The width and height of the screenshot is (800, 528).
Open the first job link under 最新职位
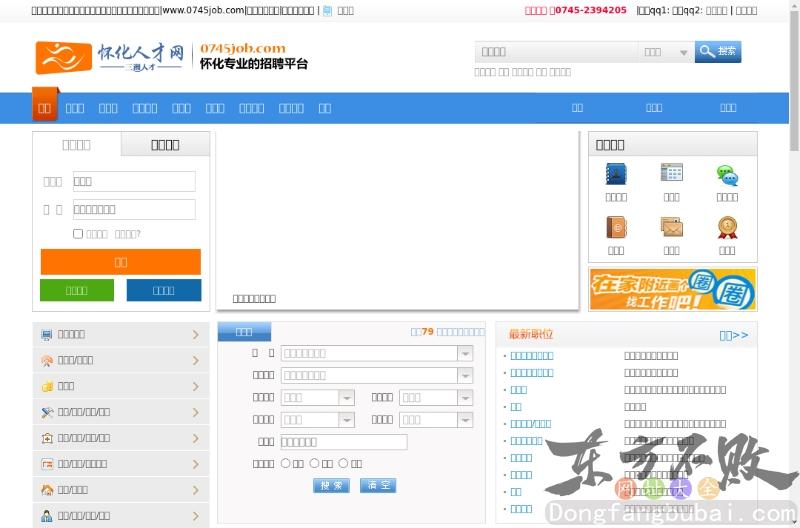point(532,356)
